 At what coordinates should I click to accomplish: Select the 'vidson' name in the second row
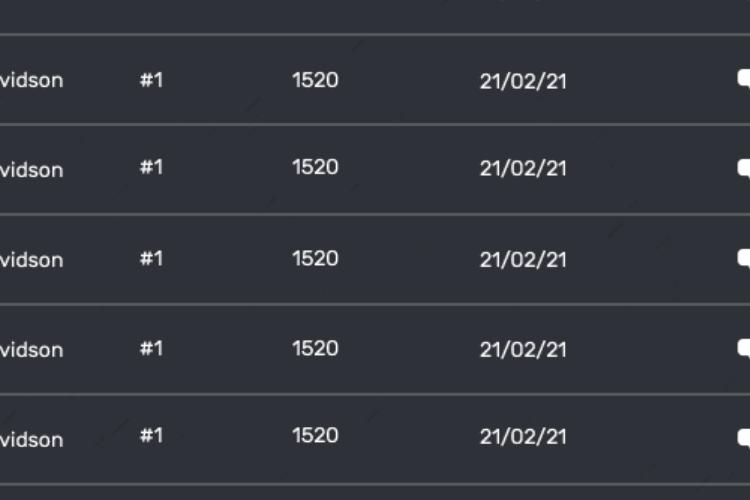(32, 170)
